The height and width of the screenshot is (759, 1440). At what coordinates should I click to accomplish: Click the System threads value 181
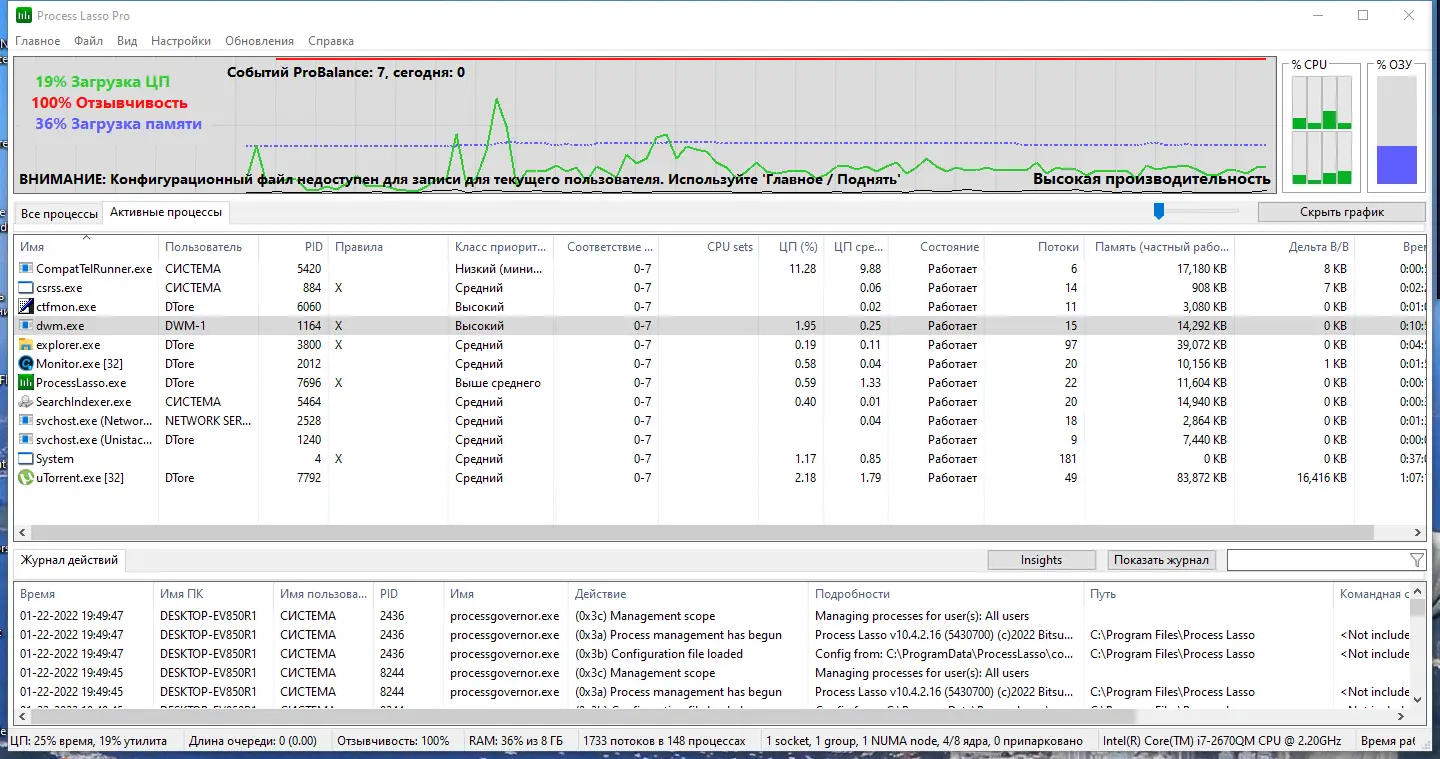point(1068,459)
